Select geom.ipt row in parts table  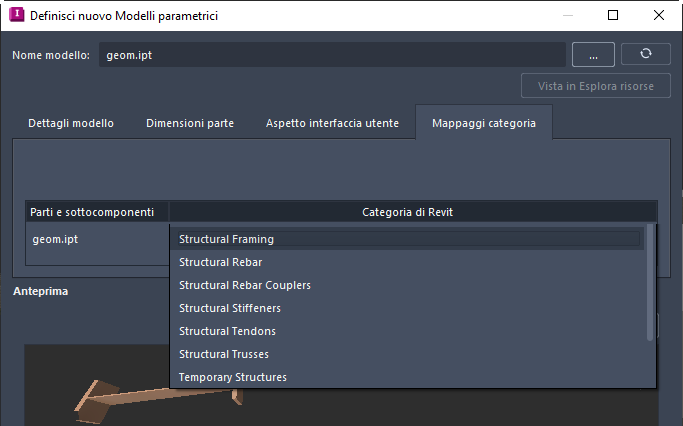point(97,239)
